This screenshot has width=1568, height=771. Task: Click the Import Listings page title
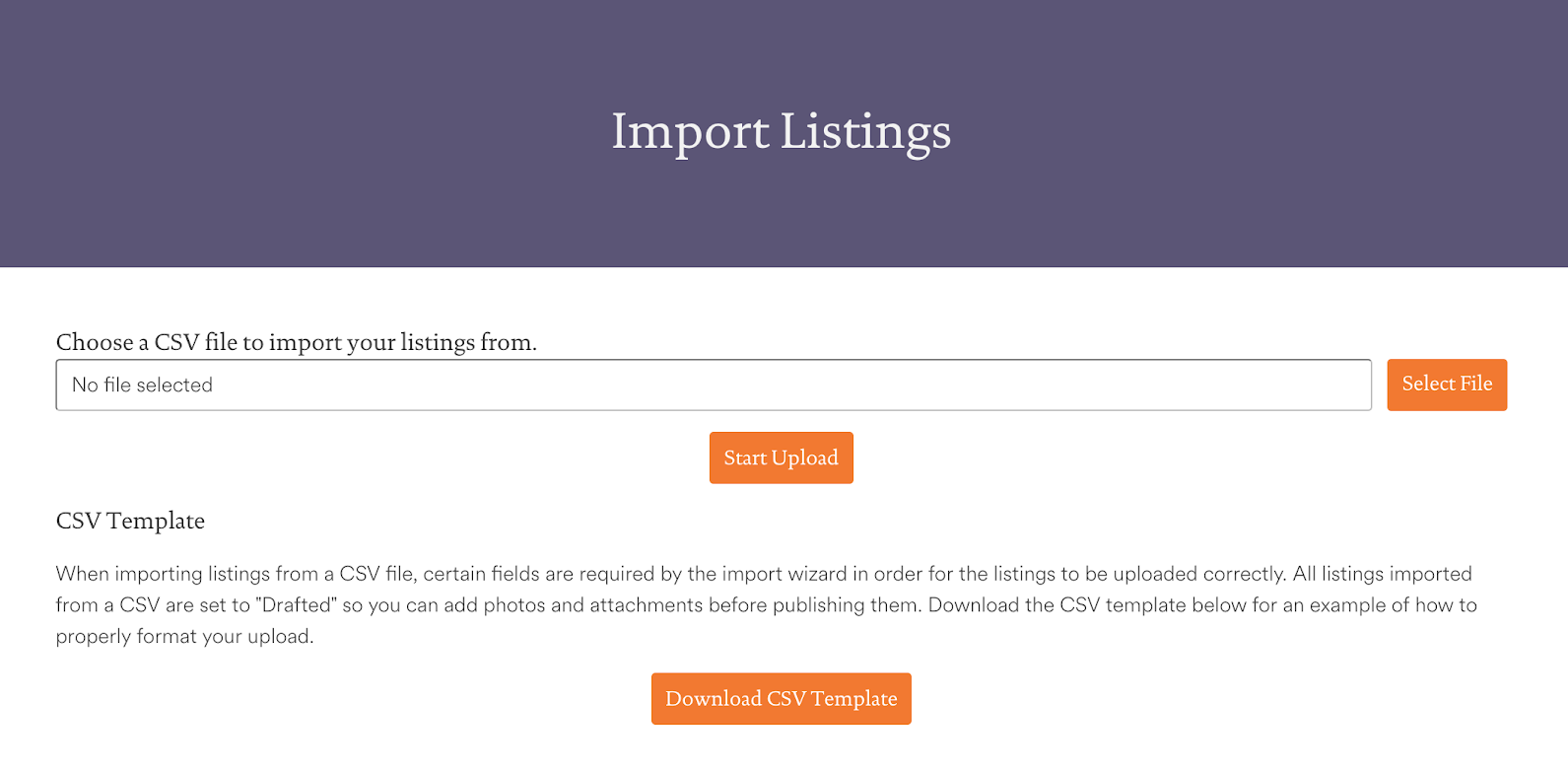click(x=781, y=131)
